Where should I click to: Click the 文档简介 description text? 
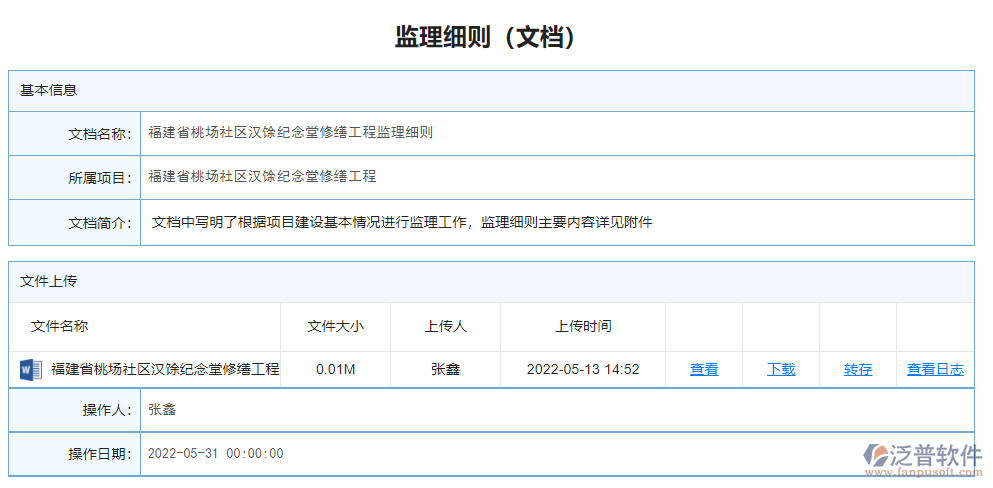(x=401, y=222)
